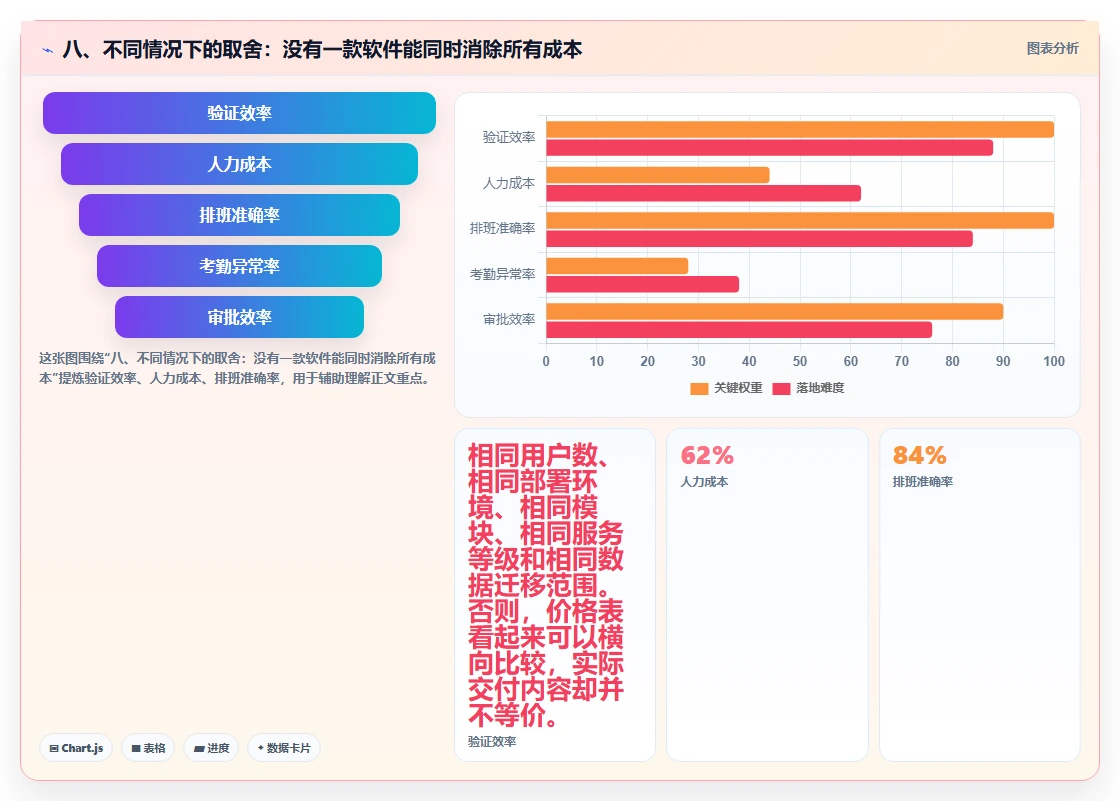This screenshot has width=1120, height=801.
Task: Click the 关键权重 legend label
Action: [738, 388]
